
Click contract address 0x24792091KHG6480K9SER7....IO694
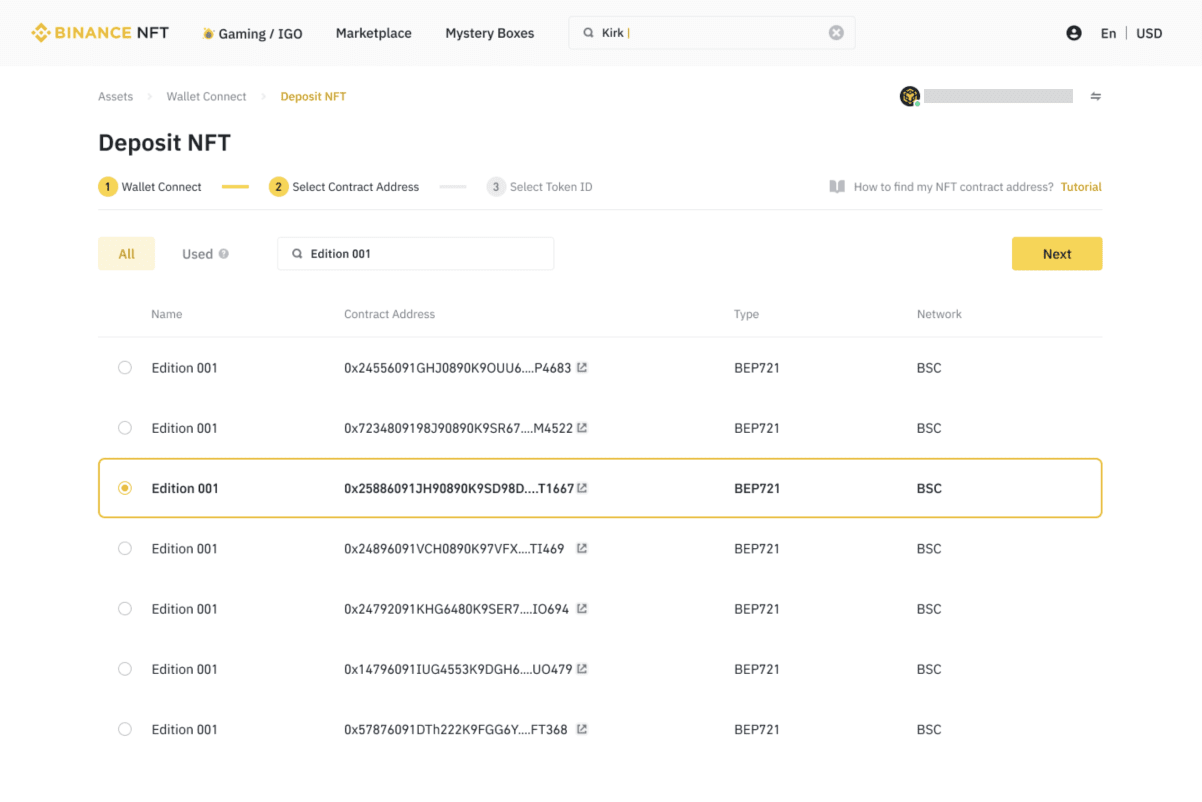pyautogui.click(x=456, y=608)
